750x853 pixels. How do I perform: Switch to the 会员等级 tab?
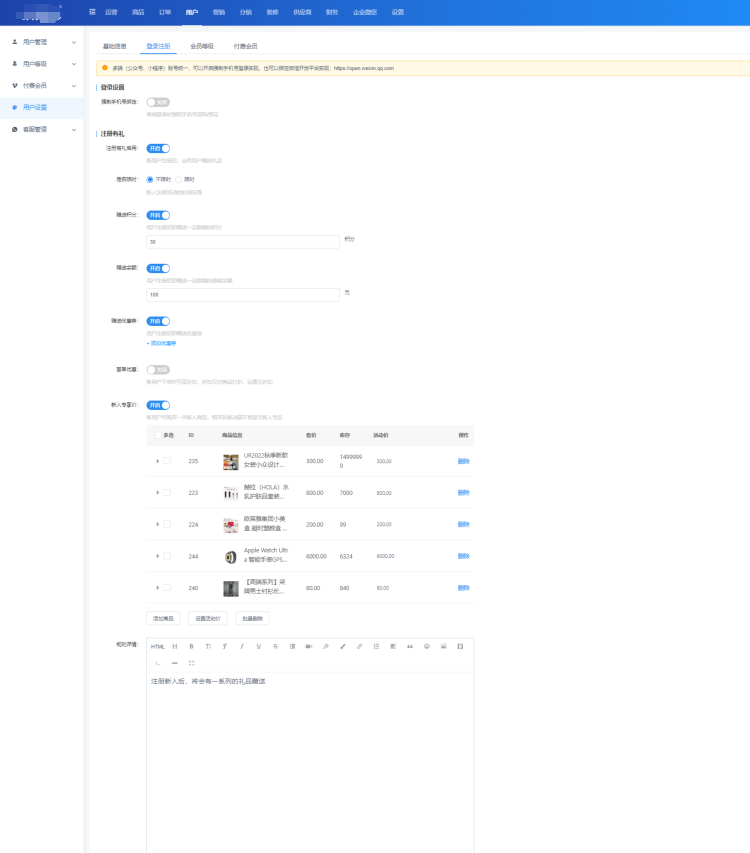[201, 46]
